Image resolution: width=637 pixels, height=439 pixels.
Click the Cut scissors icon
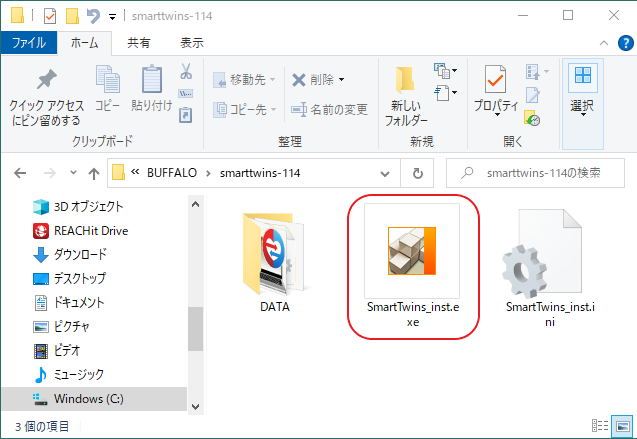[x=186, y=72]
